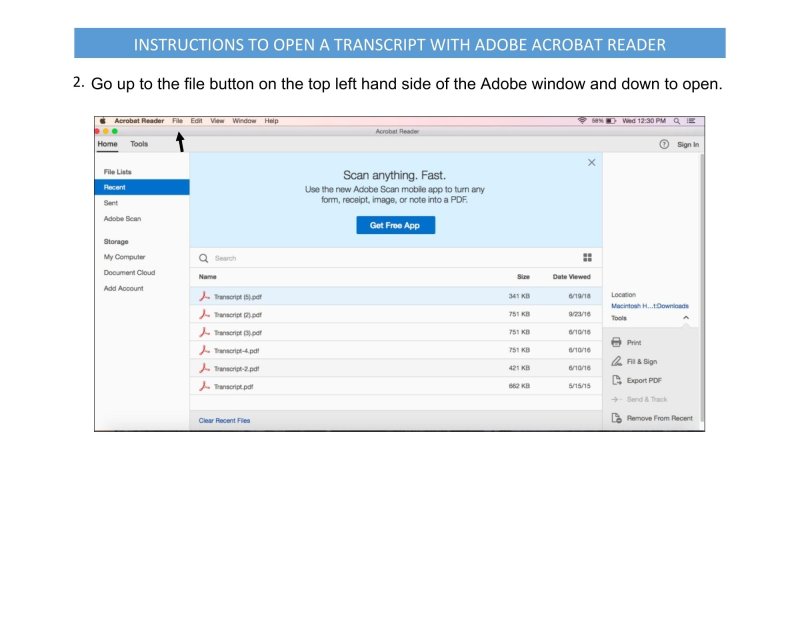Click the Apple logo menu
Image resolution: width=800 pixels, height=618 pixels.
click(x=103, y=121)
